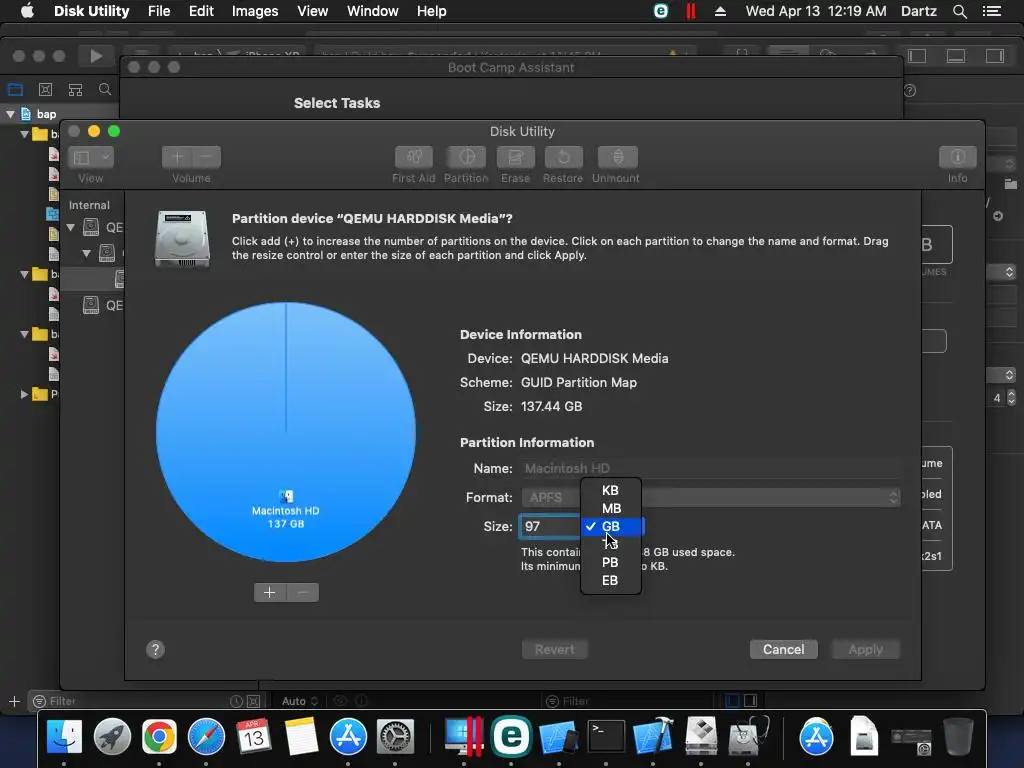The image size is (1024, 768).
Task: Open the Format APFS dropdown
Action: click(x=711, y=498)
